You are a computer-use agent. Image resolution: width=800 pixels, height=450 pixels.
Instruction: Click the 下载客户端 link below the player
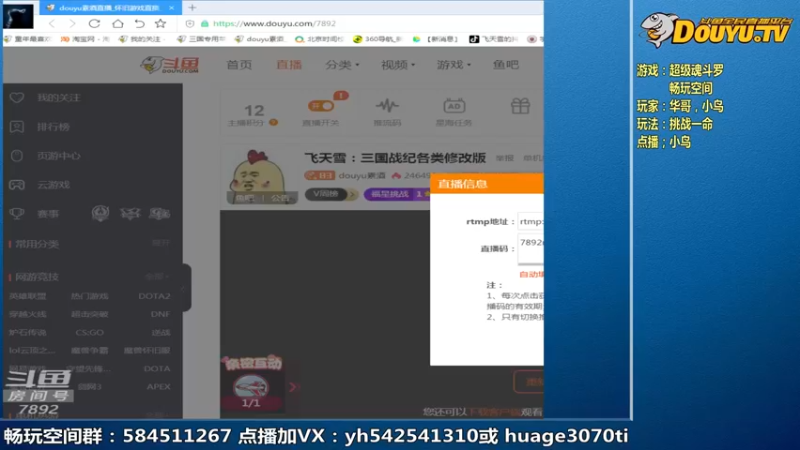tap(493, 412)
